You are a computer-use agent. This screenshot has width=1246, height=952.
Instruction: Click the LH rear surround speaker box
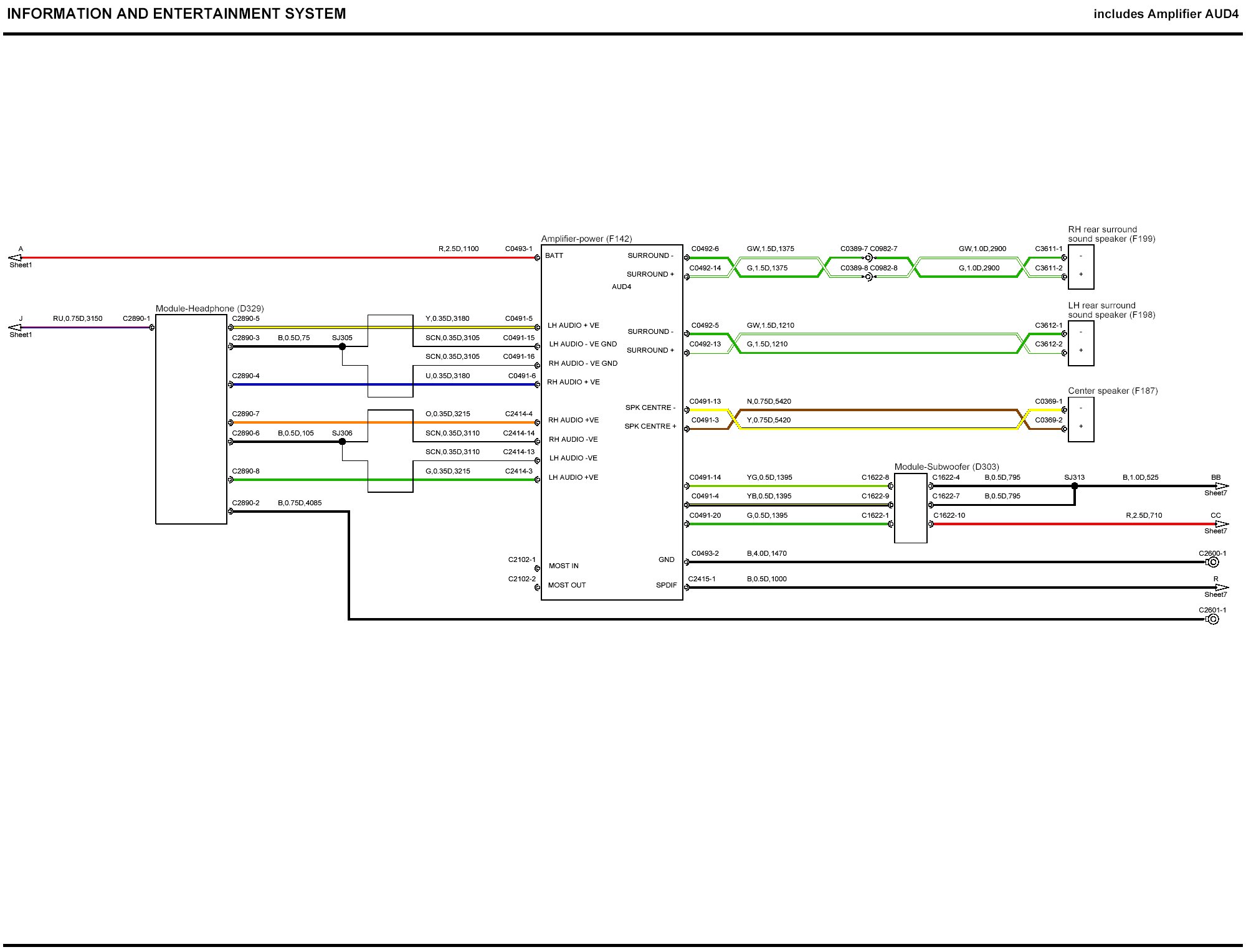tap(1081, 343)
